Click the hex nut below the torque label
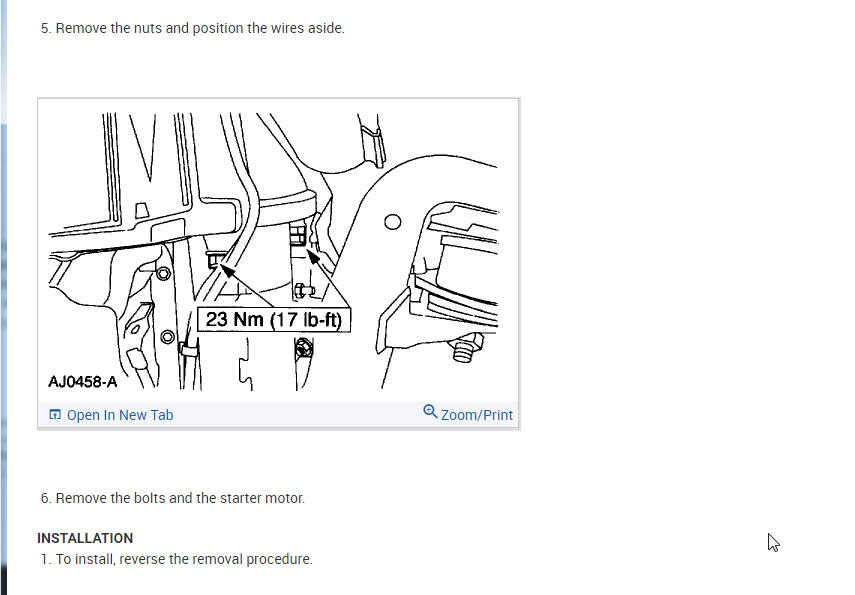The width and height of the screenshot is (855, 595). coord(304,348)
